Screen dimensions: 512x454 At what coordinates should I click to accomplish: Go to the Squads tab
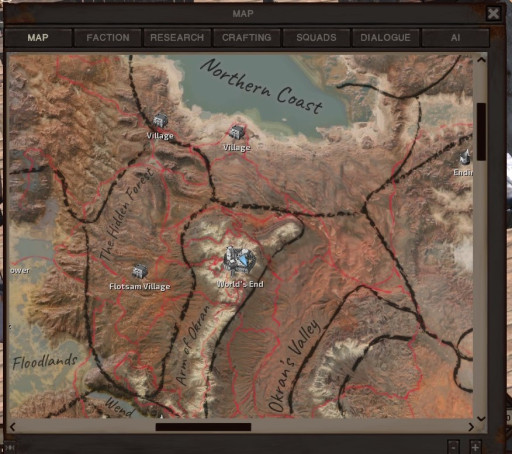[x=316, y=38]
